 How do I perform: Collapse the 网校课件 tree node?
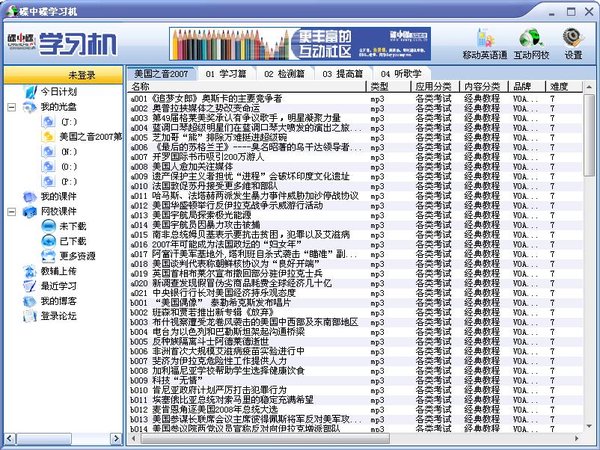pos(12,212)
